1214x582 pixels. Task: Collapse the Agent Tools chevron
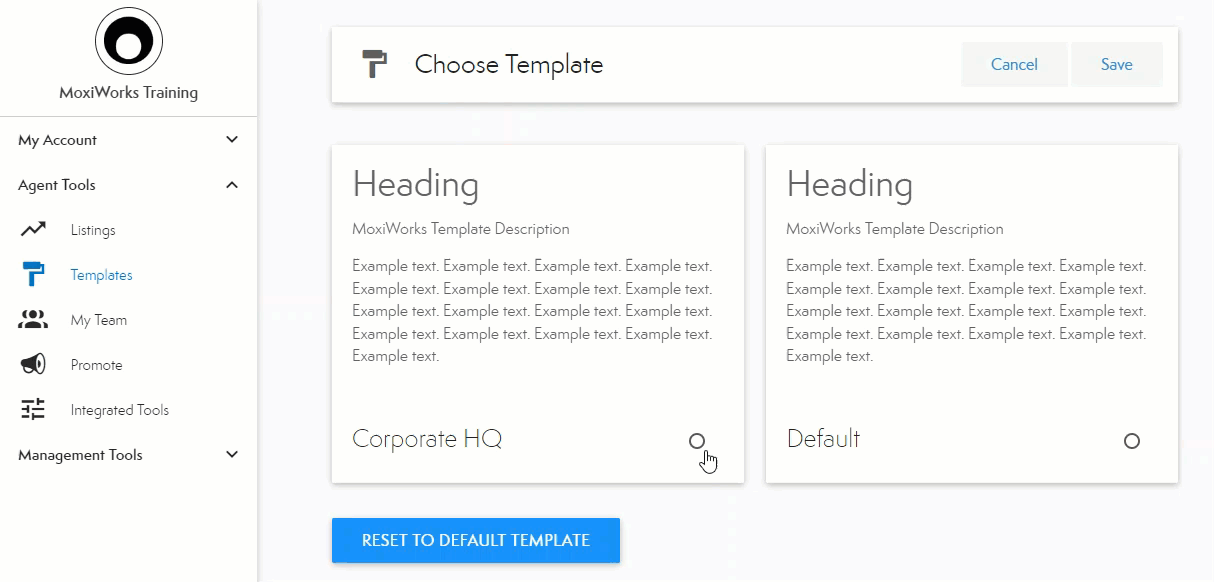point(232,185)
